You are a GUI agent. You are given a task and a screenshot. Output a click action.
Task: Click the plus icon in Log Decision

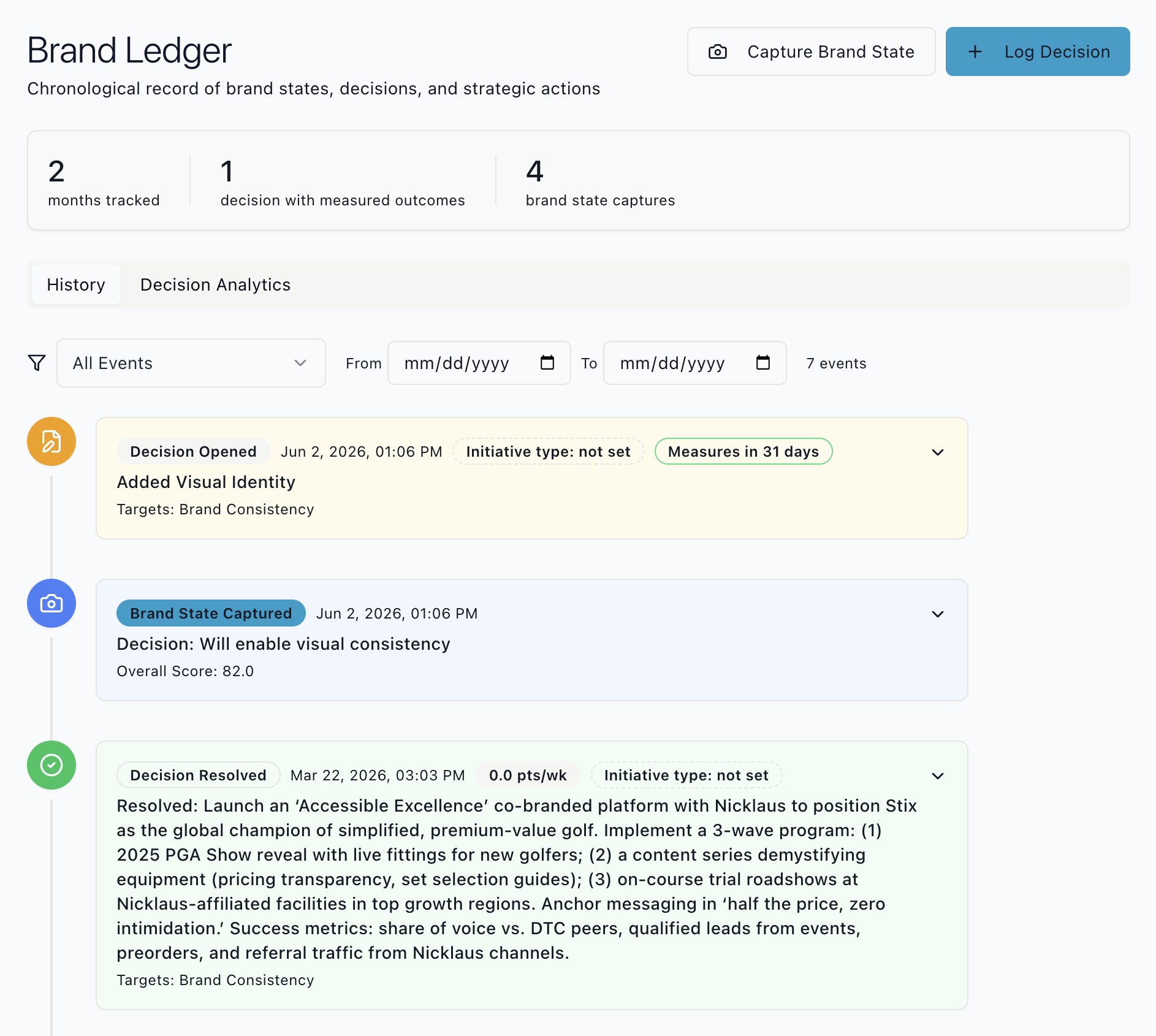click(975, 52)
